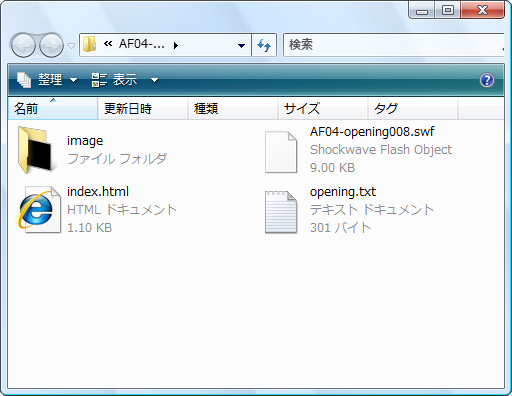Screen dimensions: 512x396
Task: Expand the breadcrumb arrow after AF04-...
Action: coord(176,45)
